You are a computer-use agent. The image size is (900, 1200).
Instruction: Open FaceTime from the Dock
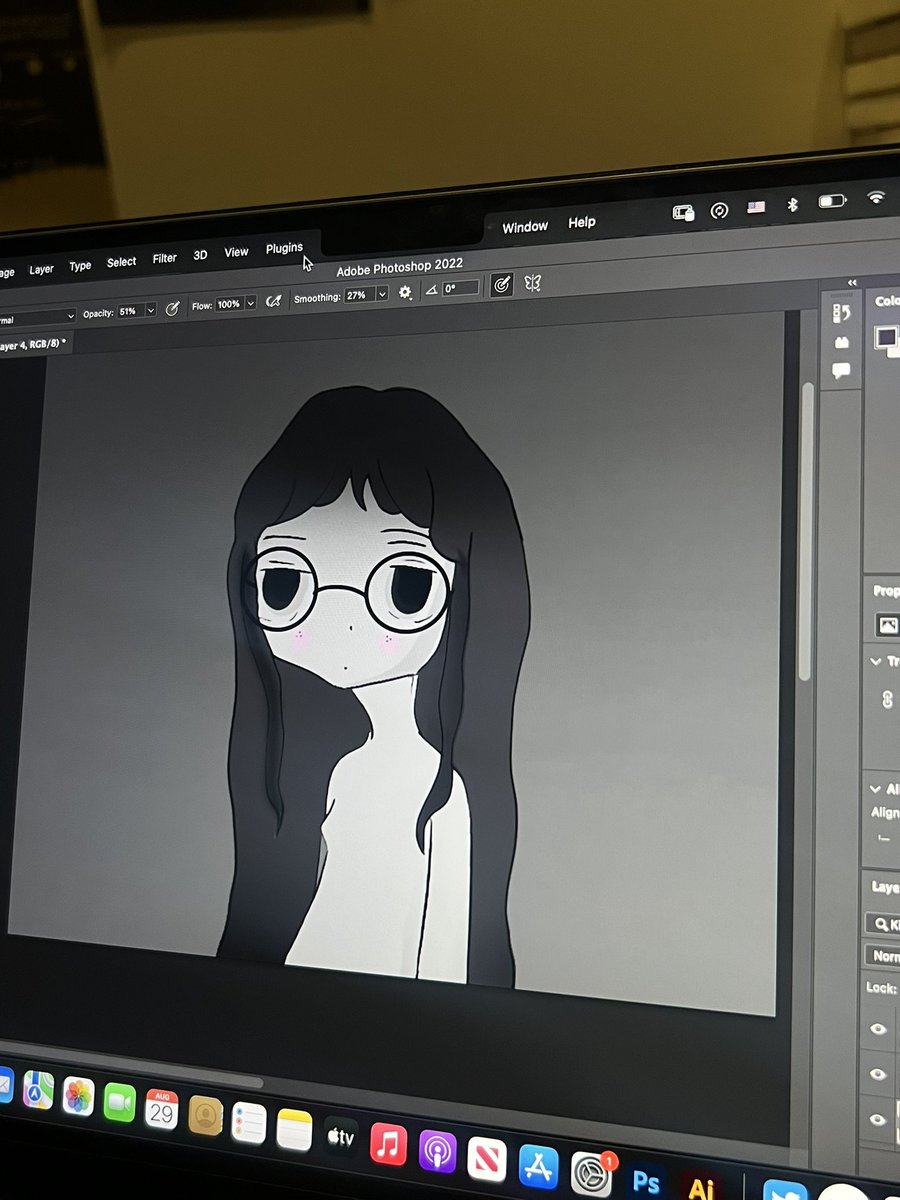120,1102
